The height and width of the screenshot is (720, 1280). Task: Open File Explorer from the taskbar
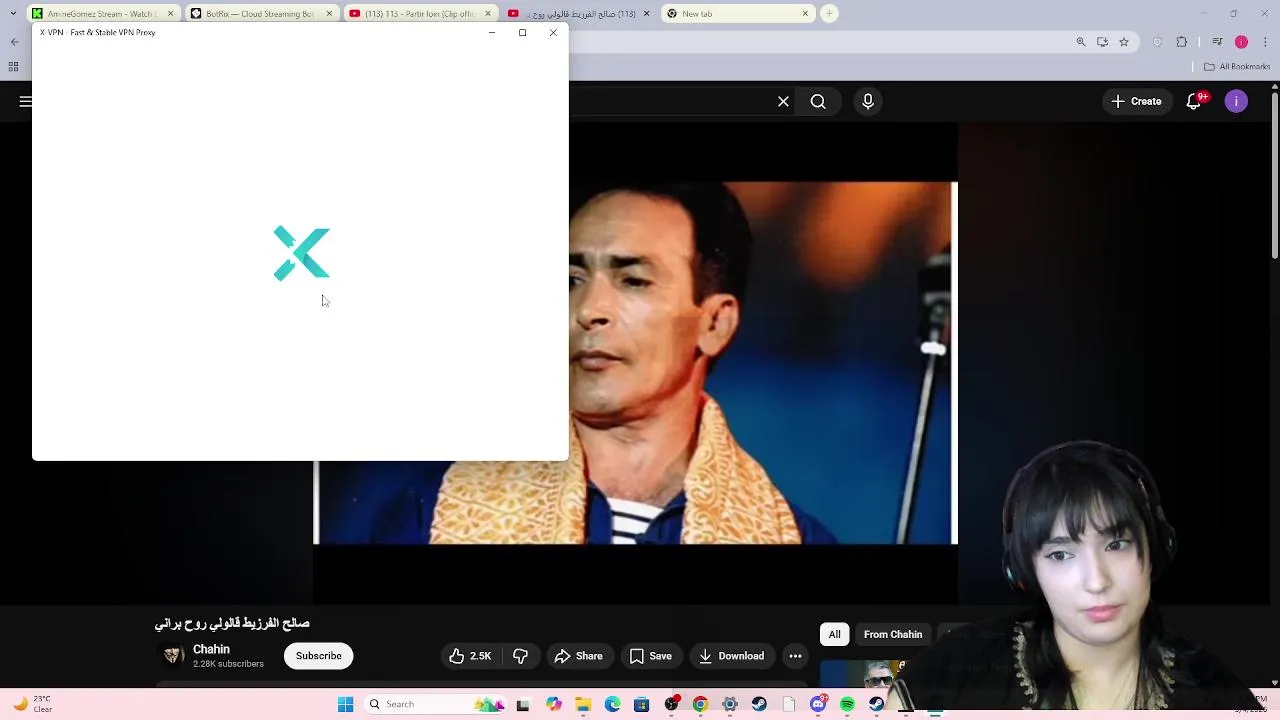pyautogui.click(x=583, y=704)
